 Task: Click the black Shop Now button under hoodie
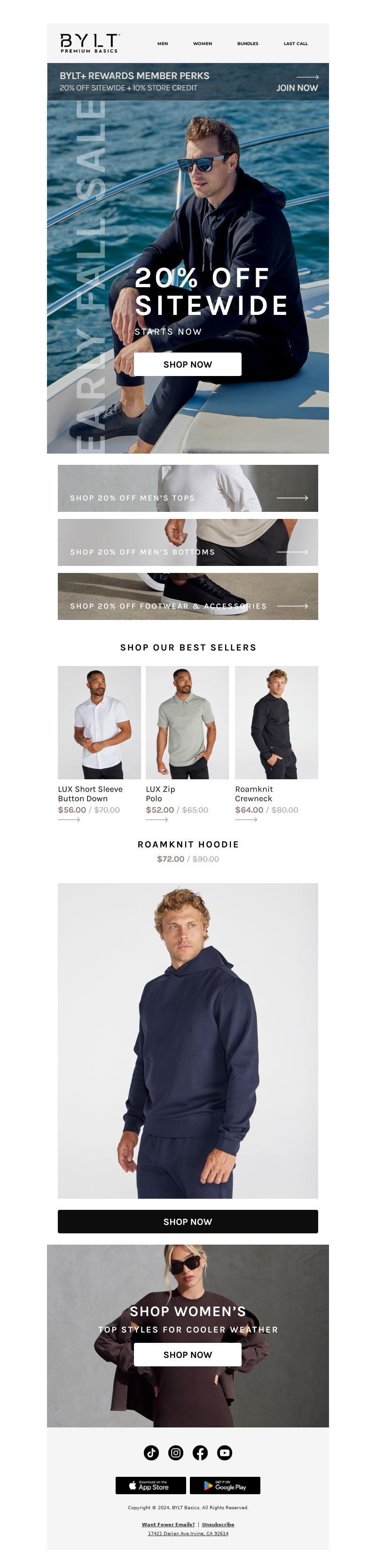tap(188, 1221)
